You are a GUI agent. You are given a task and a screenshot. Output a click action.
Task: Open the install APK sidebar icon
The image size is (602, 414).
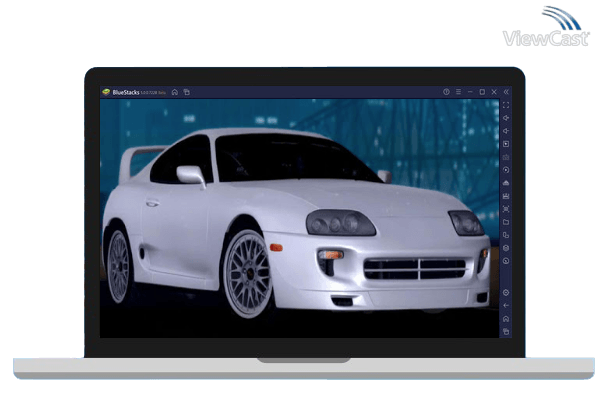point(506,183)
